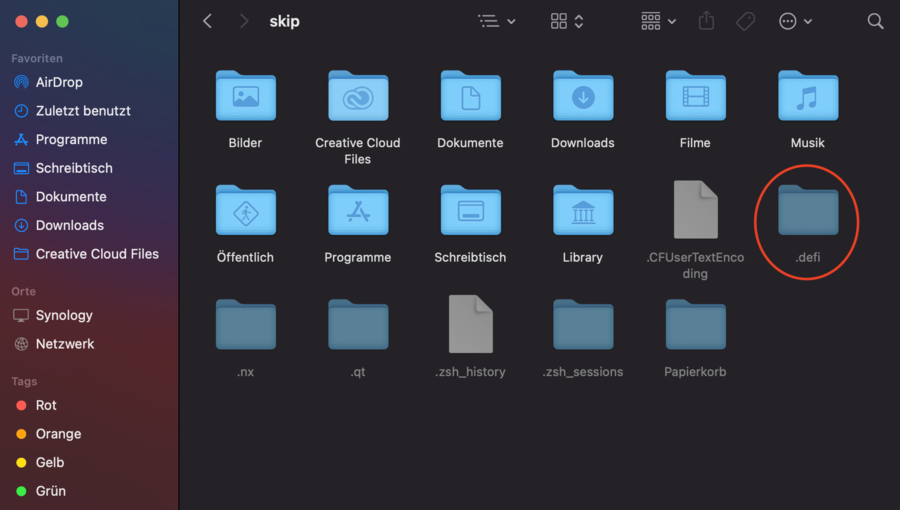Go back with the left chevron
This screenshot has height=510, width=900.
(208, 21)
